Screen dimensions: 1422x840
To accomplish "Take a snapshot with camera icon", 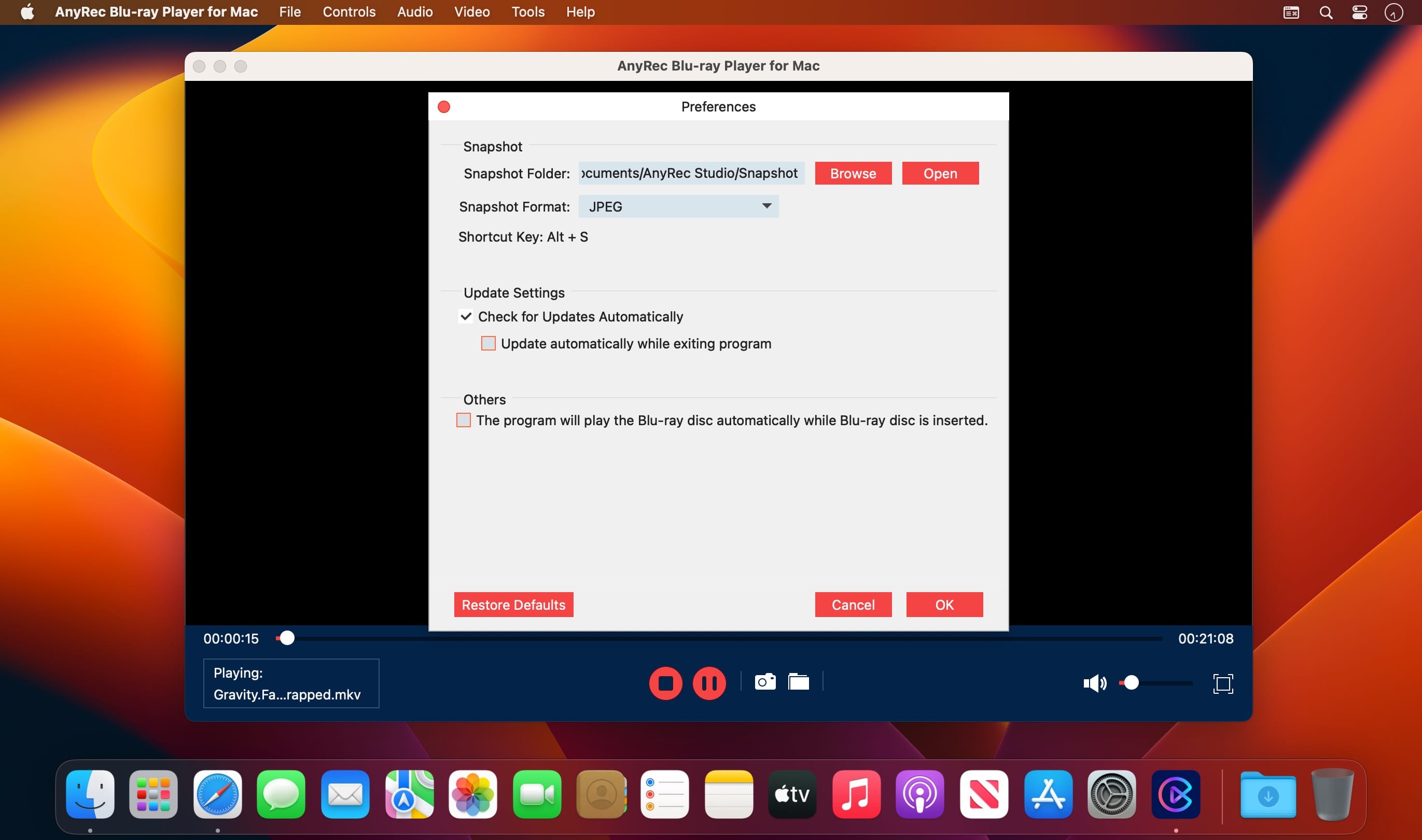I will [765, 681].
